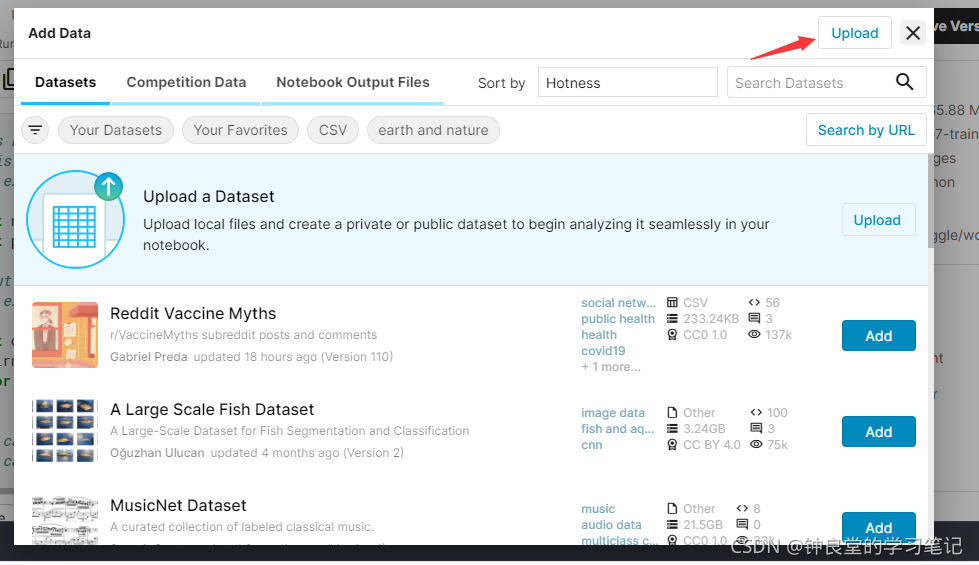The image size is (979, 565).
Task: Click the 233.24KB size value
Action: (x=711, y=319)
